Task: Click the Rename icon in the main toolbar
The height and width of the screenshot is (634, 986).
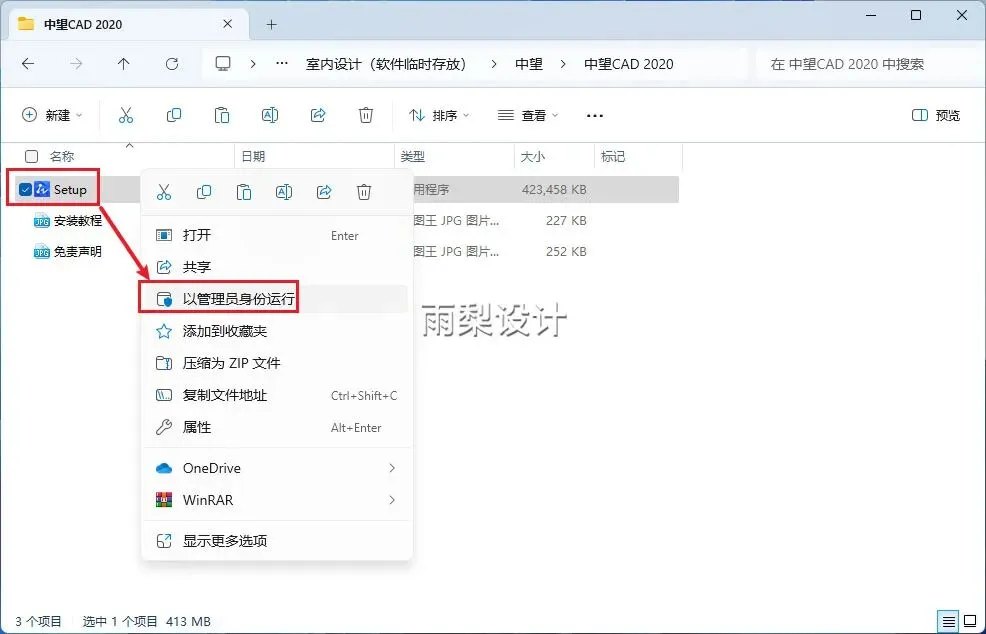Action: coord(270,115)
